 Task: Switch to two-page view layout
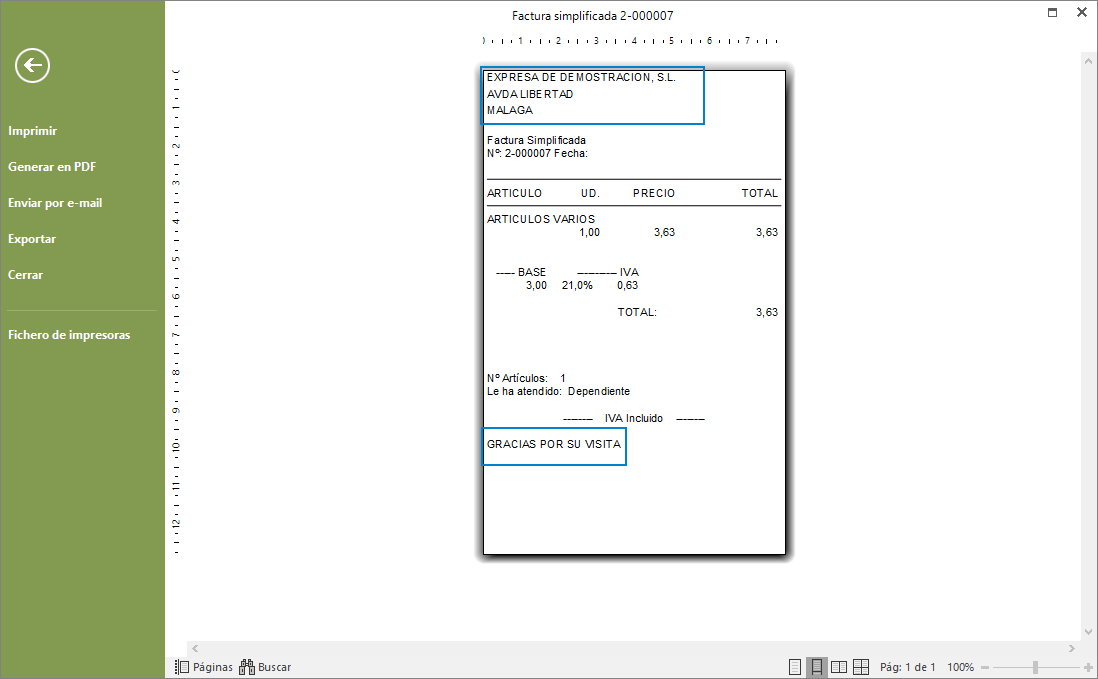coord(839,667)
